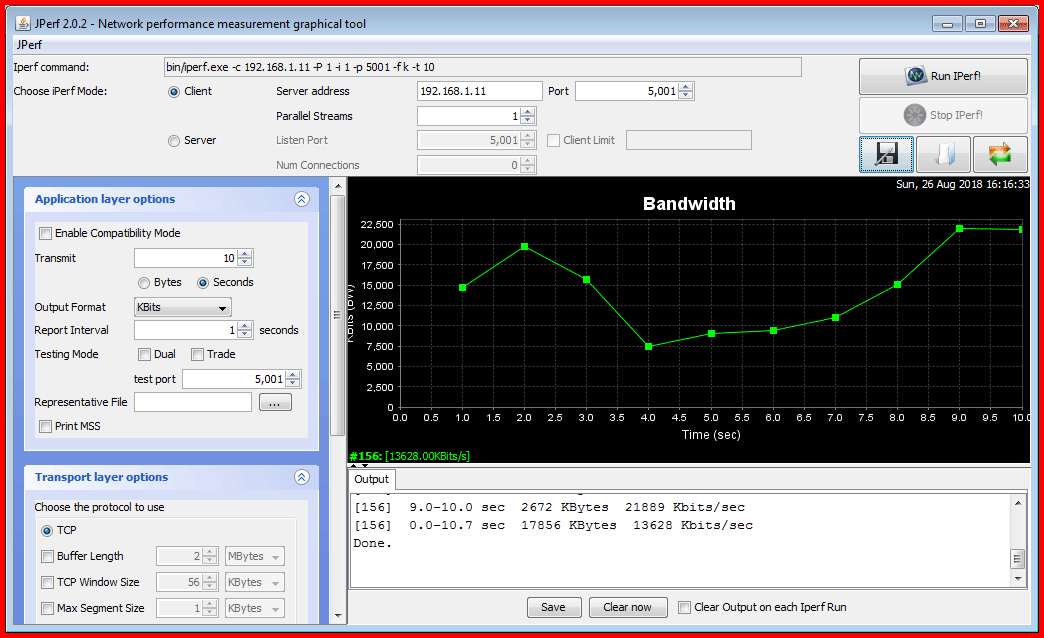The height and width of the screenshot is (638, 1044).
Task: Click the 'Done.' output line
Action: pos(372,543)
